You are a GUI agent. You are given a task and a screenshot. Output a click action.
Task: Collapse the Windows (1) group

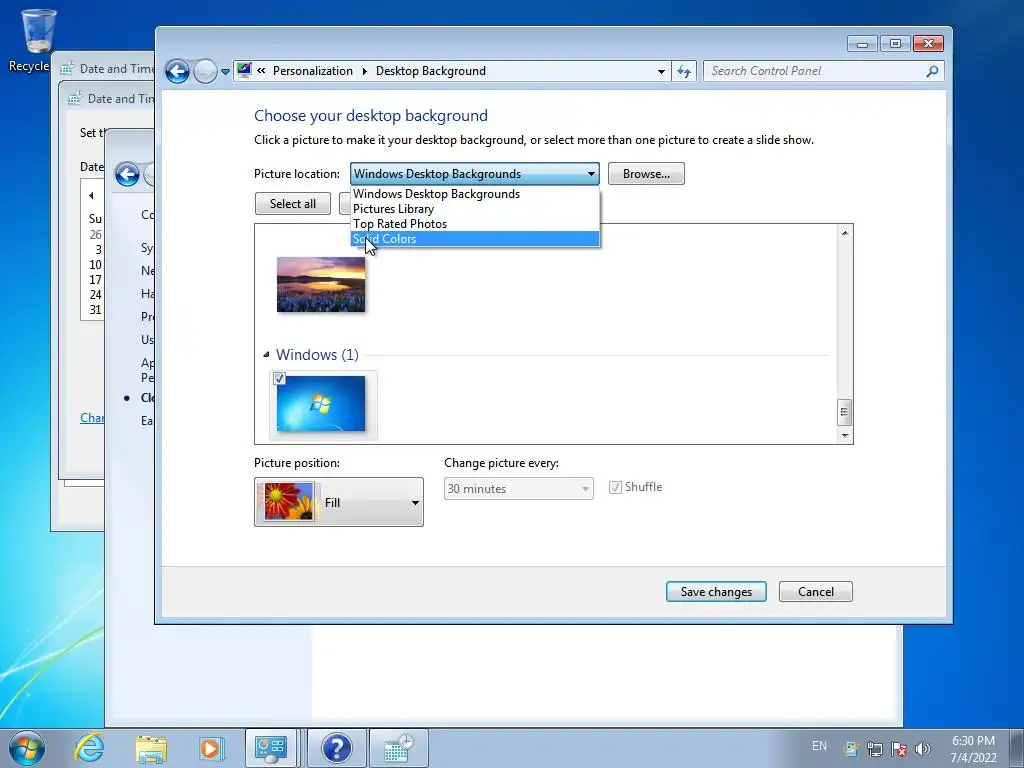266,355
